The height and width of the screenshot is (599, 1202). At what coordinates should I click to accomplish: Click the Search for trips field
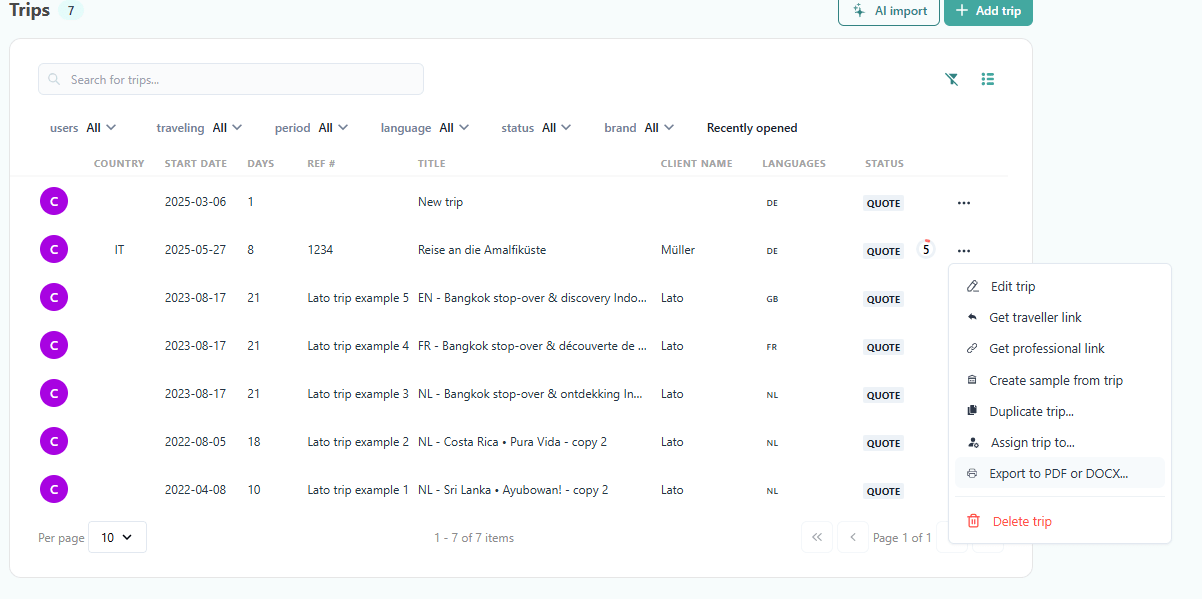pos(230,79)
